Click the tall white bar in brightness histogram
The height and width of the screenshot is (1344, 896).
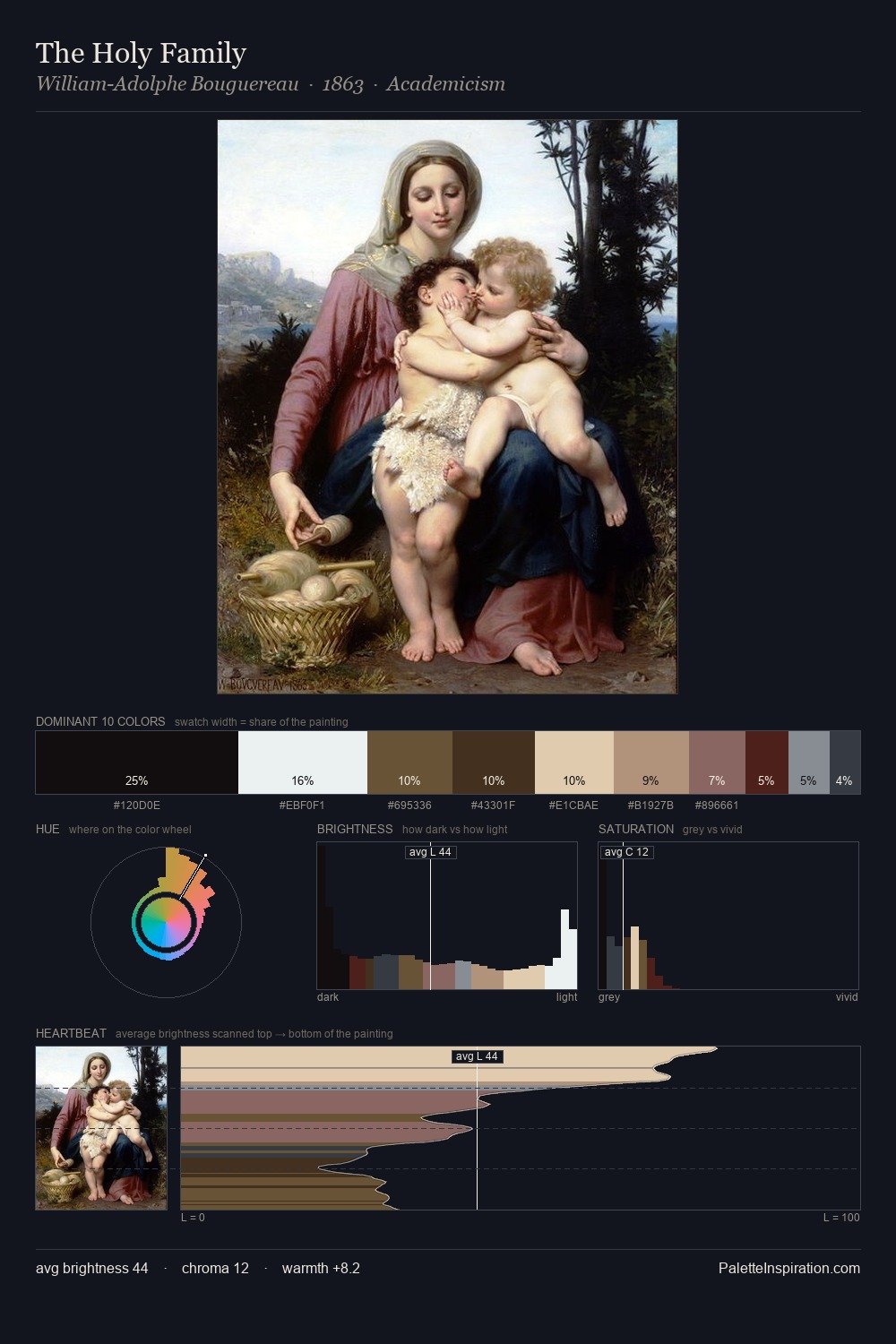click(x=565, y=949)
